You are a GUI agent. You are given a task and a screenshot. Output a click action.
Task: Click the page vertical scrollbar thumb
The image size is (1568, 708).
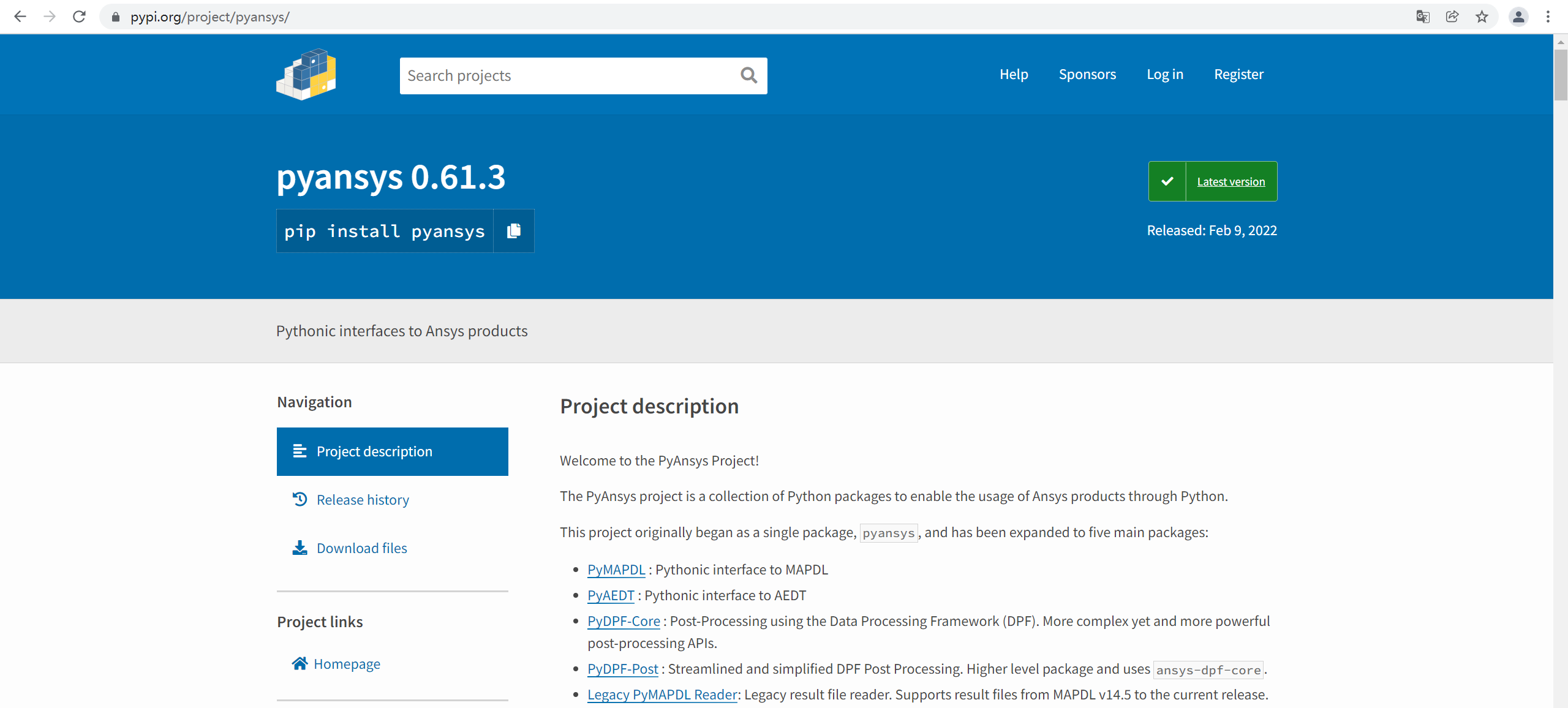click(1560, 73)
